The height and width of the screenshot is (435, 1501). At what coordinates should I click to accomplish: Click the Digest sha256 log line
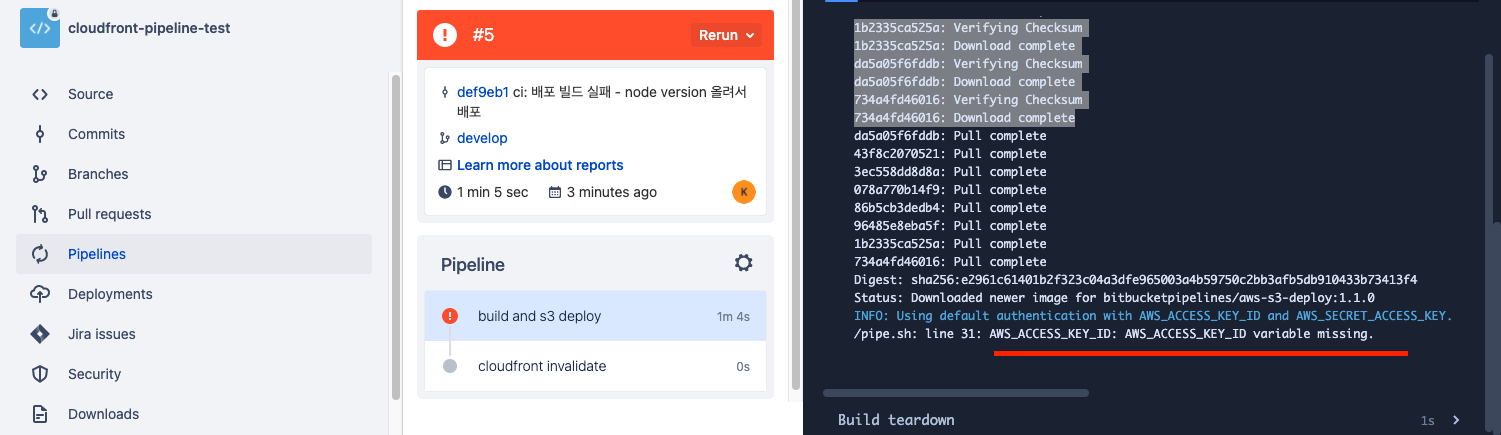[x=1135, y=280]
